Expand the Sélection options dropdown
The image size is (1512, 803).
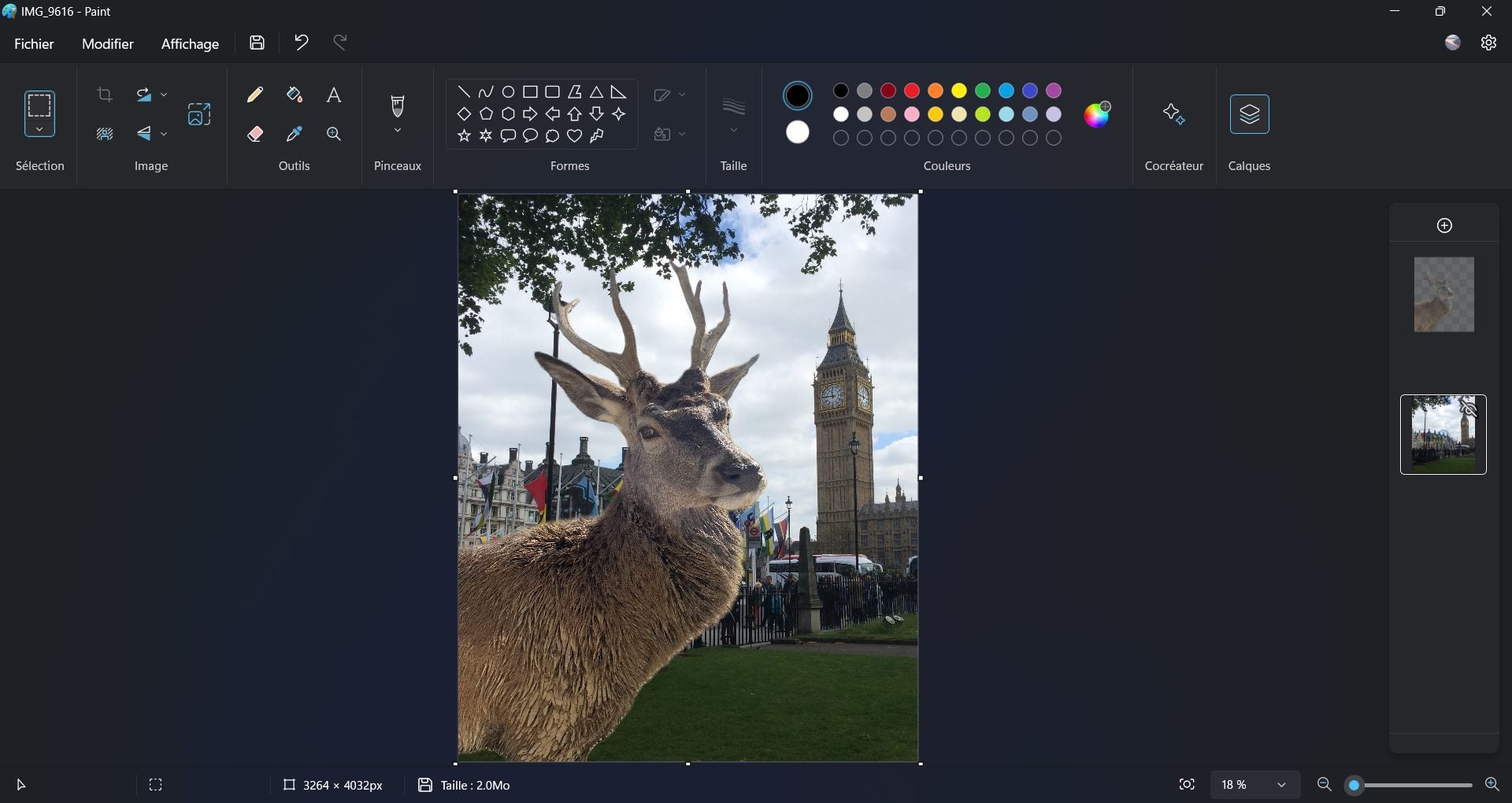[x=39, y=130]
